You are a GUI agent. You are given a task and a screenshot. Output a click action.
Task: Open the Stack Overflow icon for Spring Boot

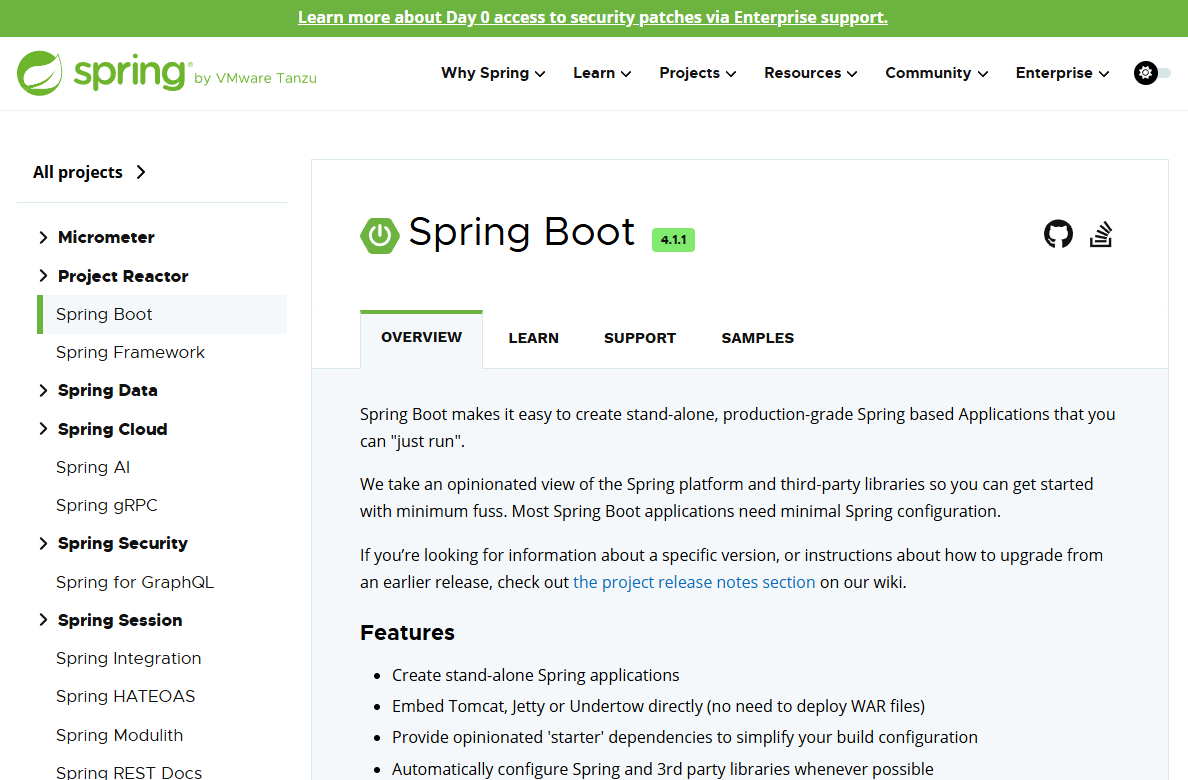tap(1101, 234)
